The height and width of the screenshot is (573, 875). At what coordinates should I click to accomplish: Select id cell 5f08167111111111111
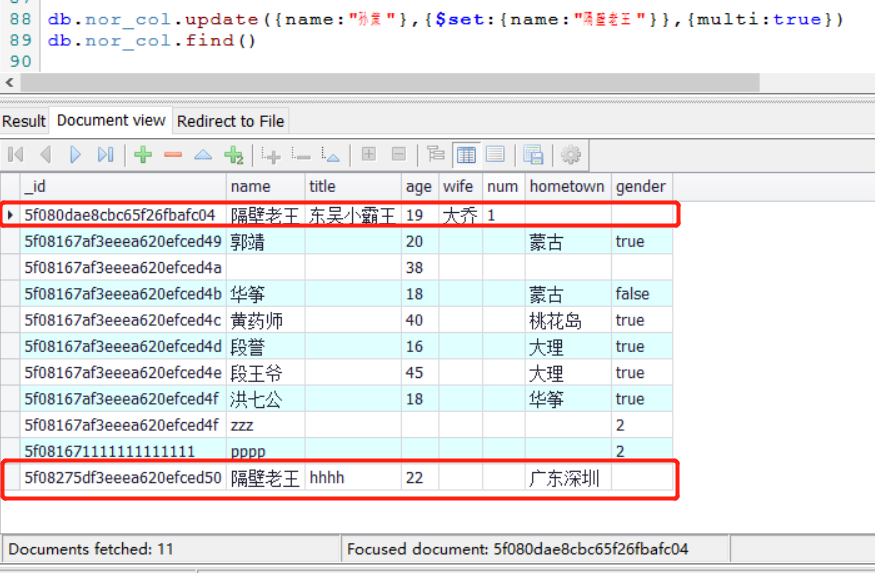(x=123, y=451)
